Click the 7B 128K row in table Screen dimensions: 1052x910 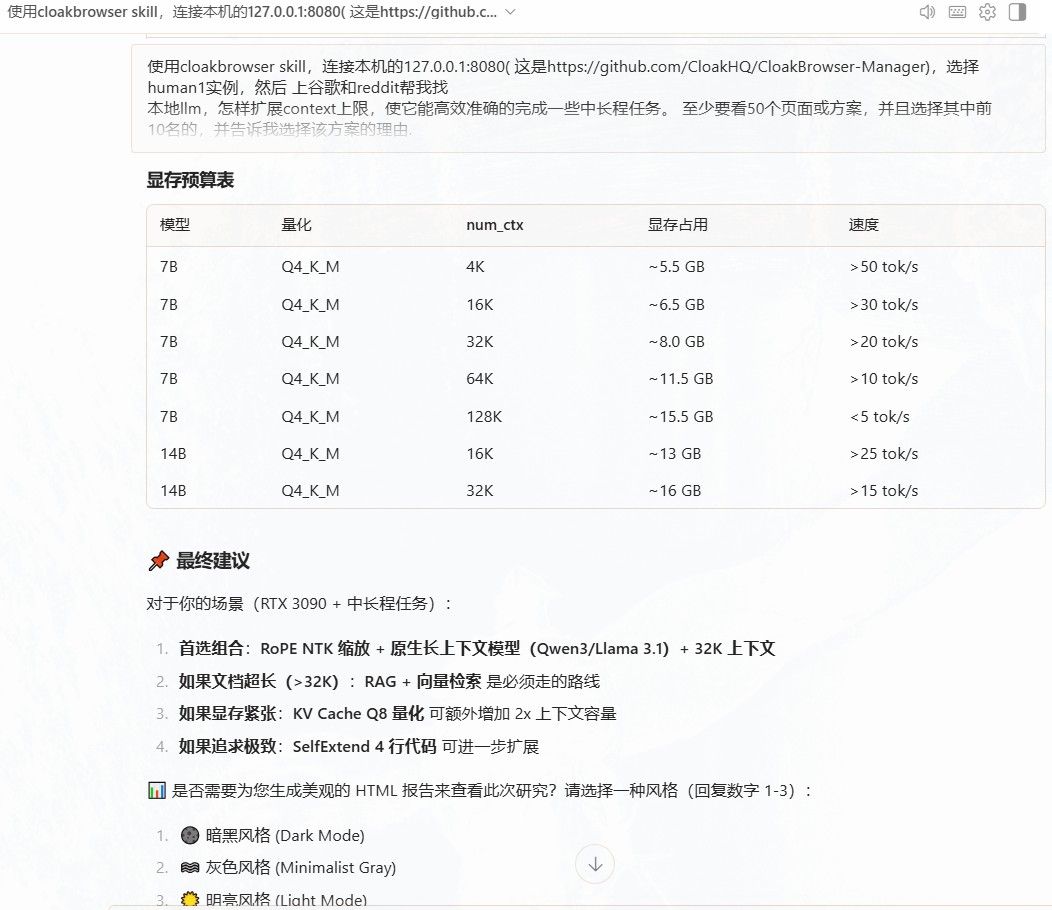coord(596,417)
